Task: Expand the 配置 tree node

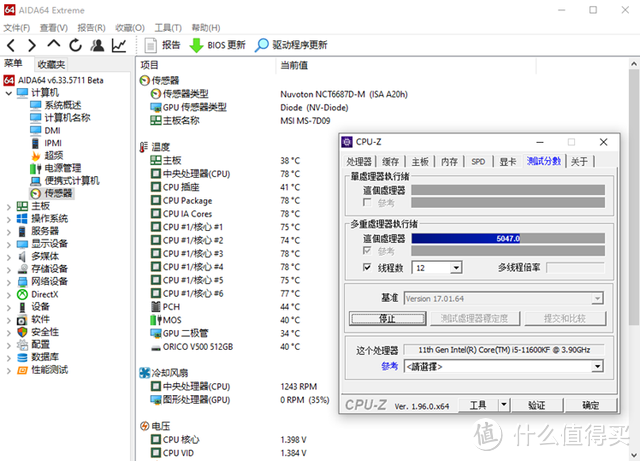Action: [x=9, y=345]
